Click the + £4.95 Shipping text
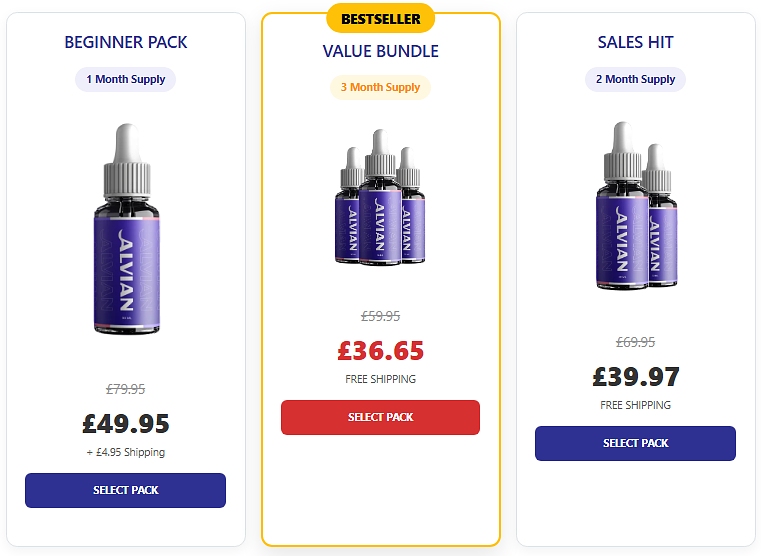The width and height of the screenshot is (761, 556). click(126, 452)
